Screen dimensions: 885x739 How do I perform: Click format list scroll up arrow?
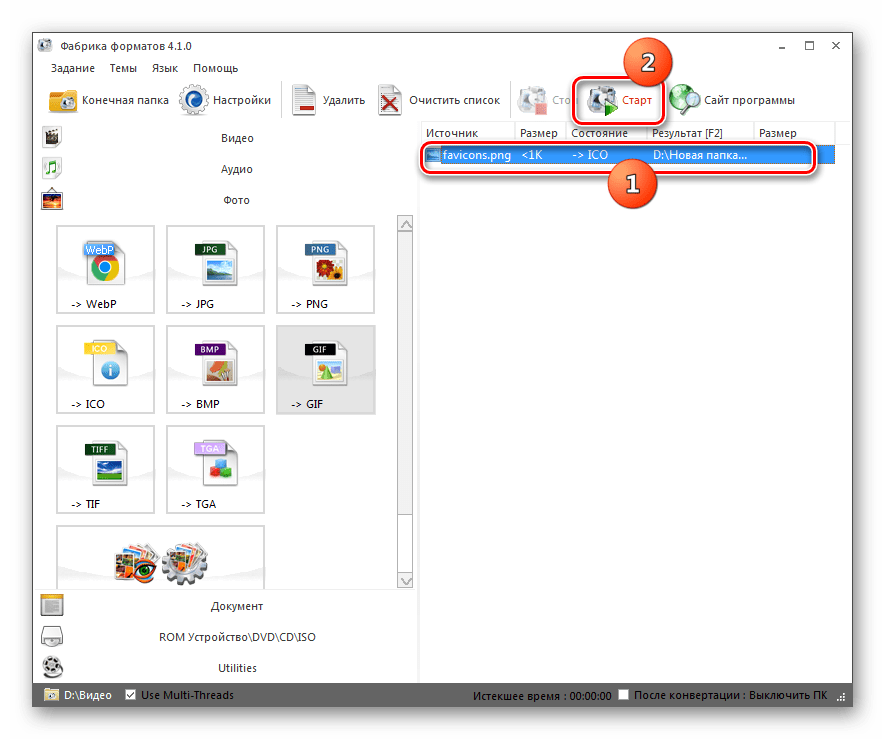(405, 224)
